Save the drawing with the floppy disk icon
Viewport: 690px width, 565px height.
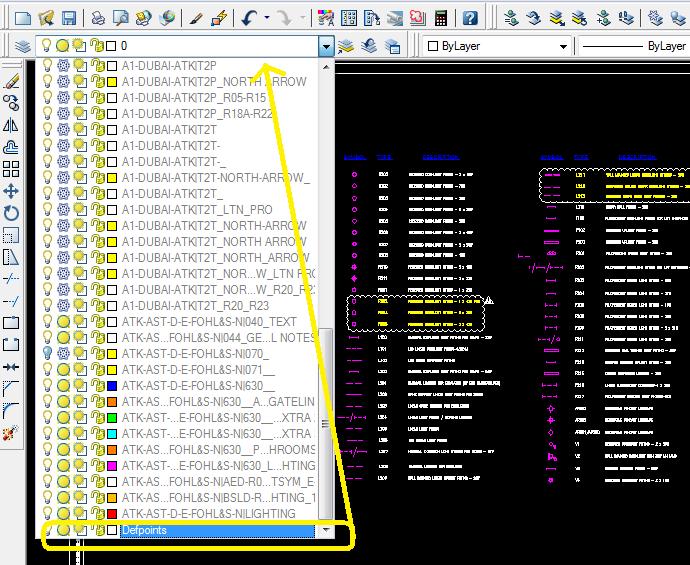(69, 18)
